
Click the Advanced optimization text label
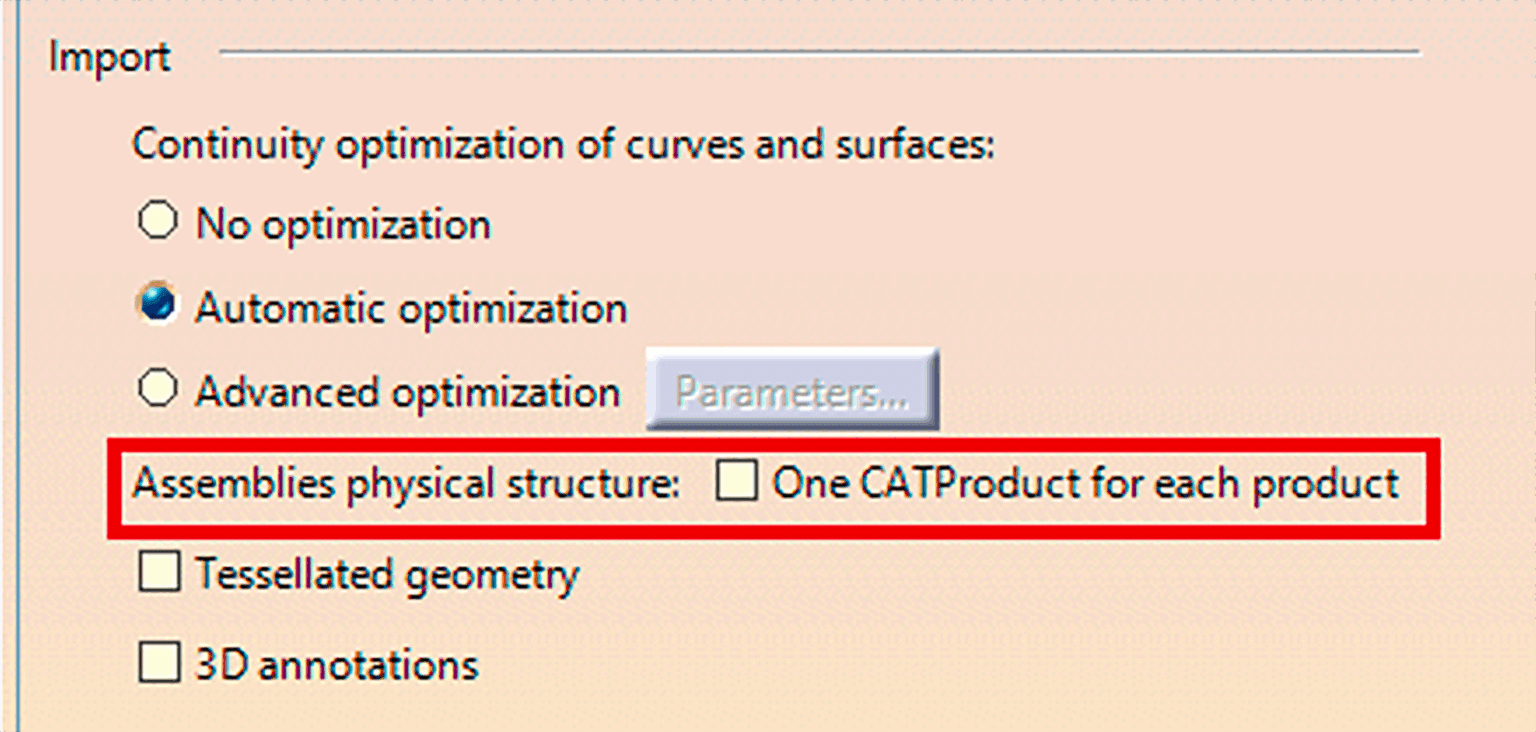tap(408, 390)
